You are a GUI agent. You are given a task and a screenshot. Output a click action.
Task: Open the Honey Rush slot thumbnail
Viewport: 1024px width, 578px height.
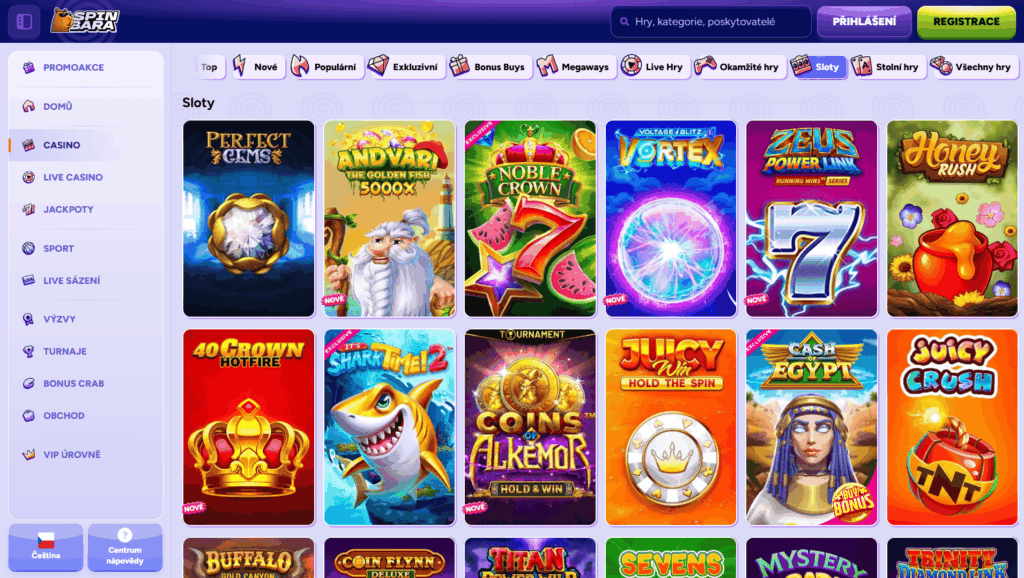952,219
